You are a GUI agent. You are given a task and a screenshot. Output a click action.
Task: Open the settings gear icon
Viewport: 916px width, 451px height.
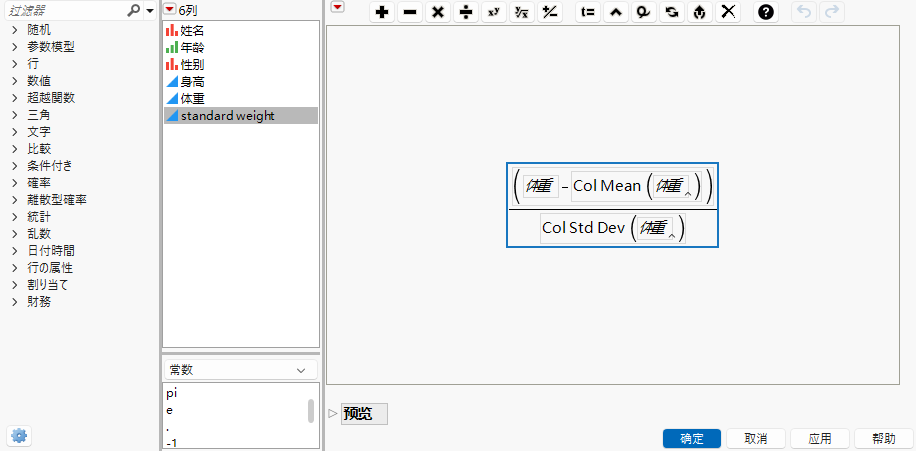coord(19,435)
